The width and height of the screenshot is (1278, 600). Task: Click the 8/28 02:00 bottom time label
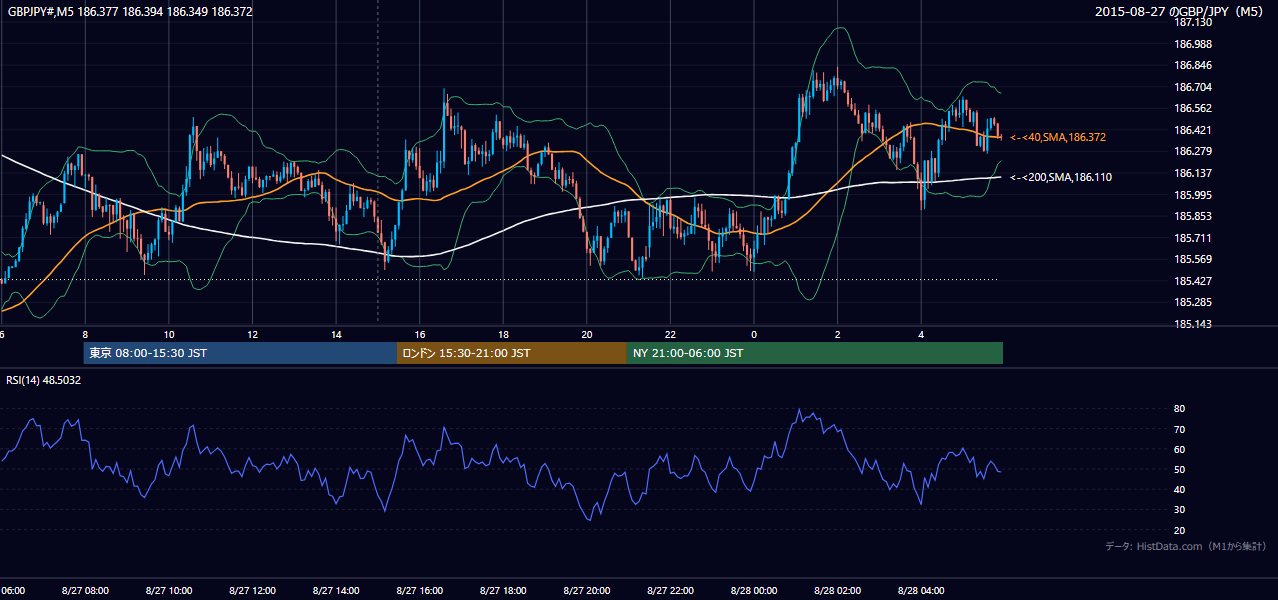tap(838, 591)
